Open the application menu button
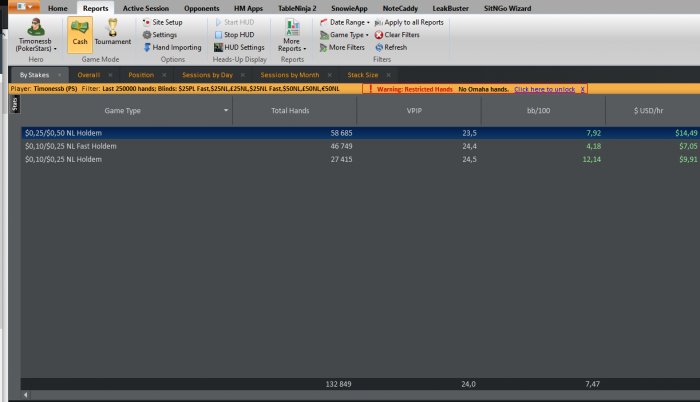 (x=24, y=6)
